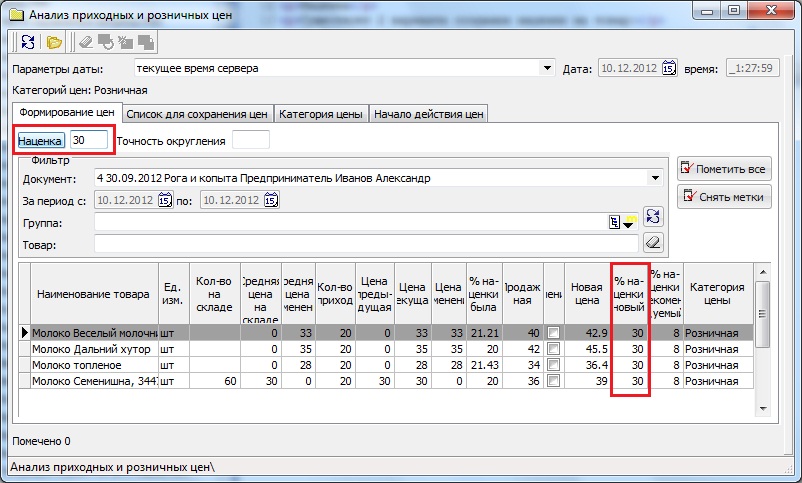Click the tree picker icon in Группа field
Screen dimensions: 802x483
tap(614, 222)
